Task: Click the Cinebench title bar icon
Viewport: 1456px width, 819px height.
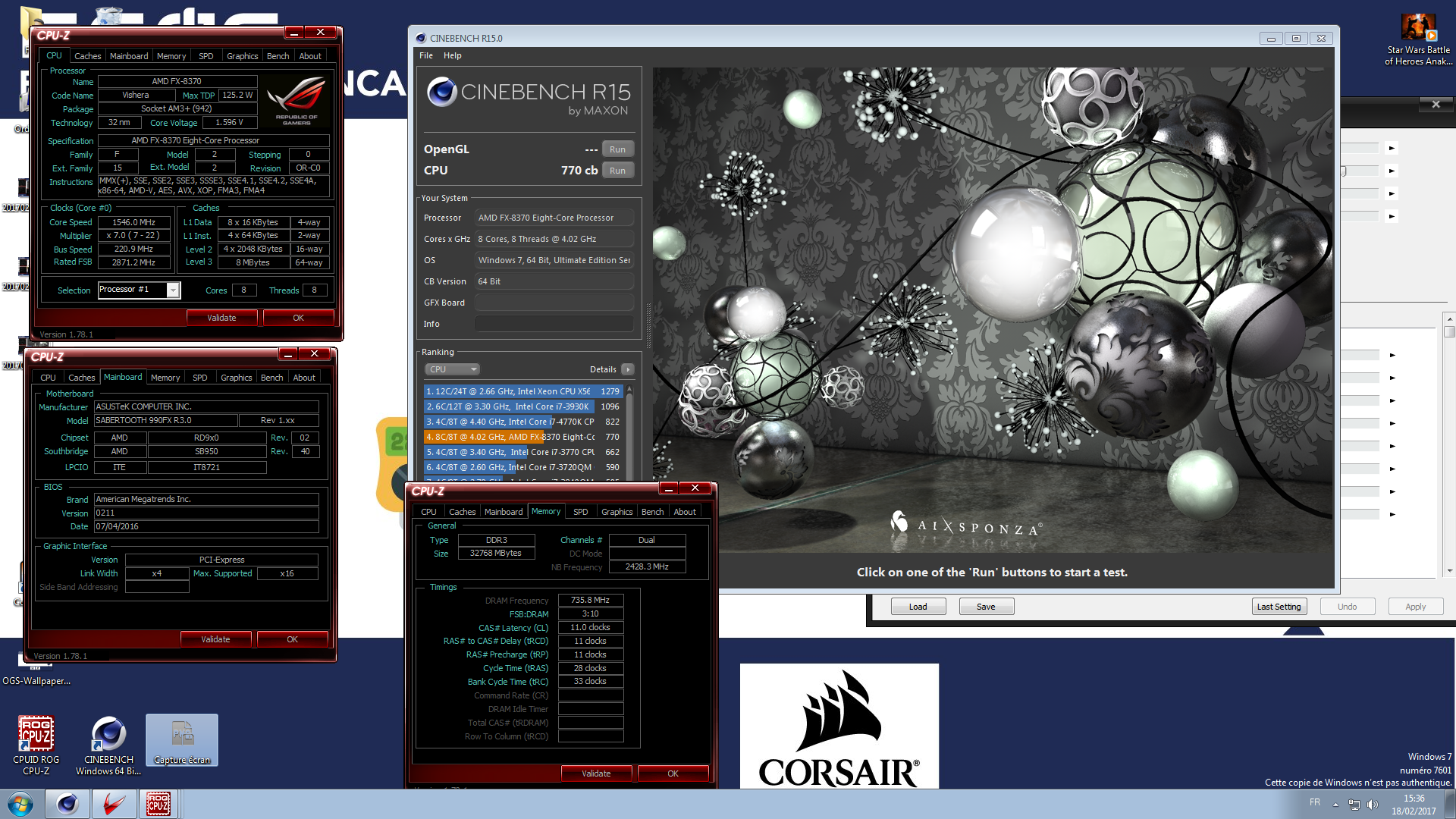Action: coord(421,38)
